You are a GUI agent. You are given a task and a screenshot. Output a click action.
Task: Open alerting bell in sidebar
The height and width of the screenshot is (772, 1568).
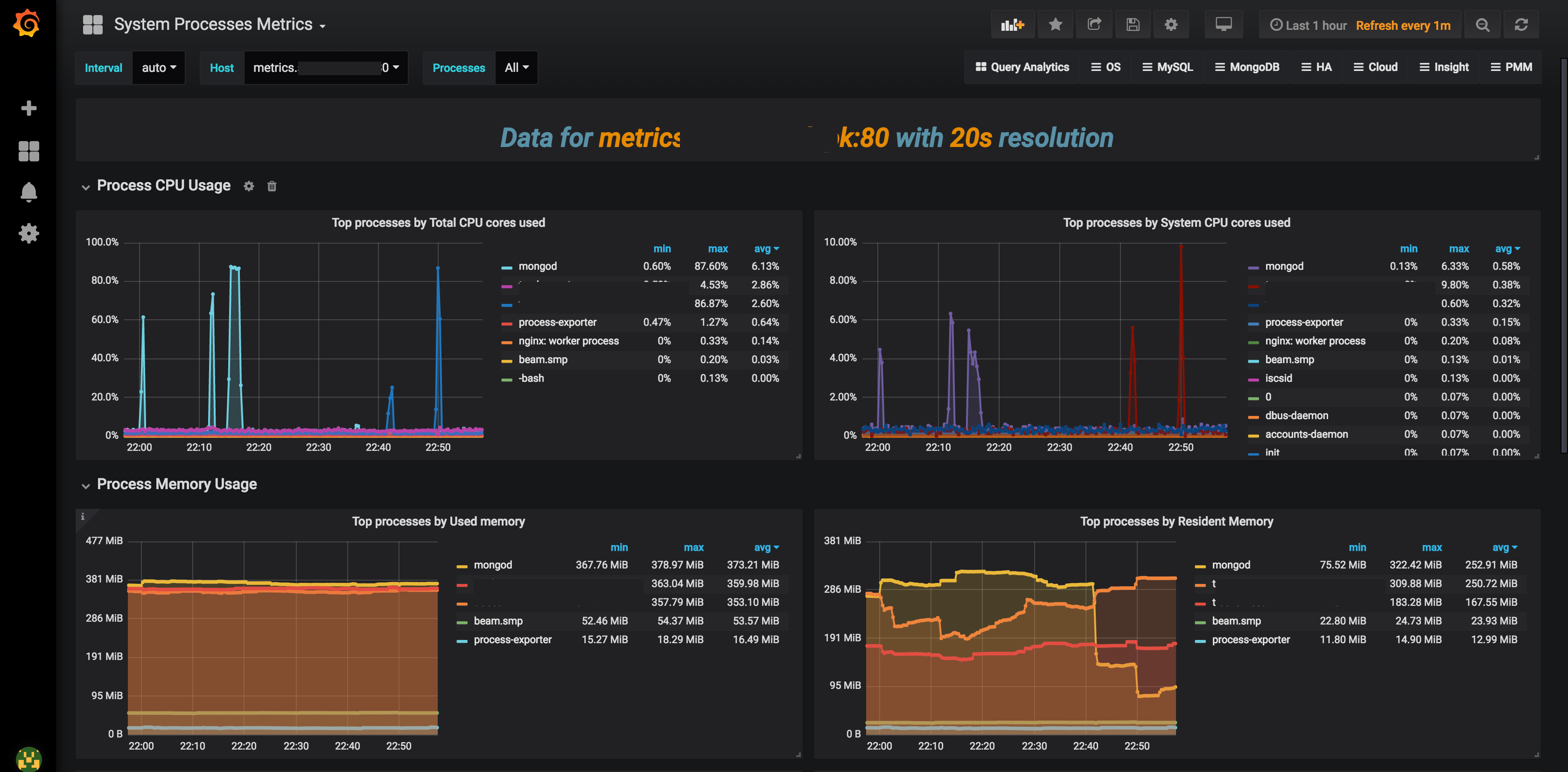(28, 192)
